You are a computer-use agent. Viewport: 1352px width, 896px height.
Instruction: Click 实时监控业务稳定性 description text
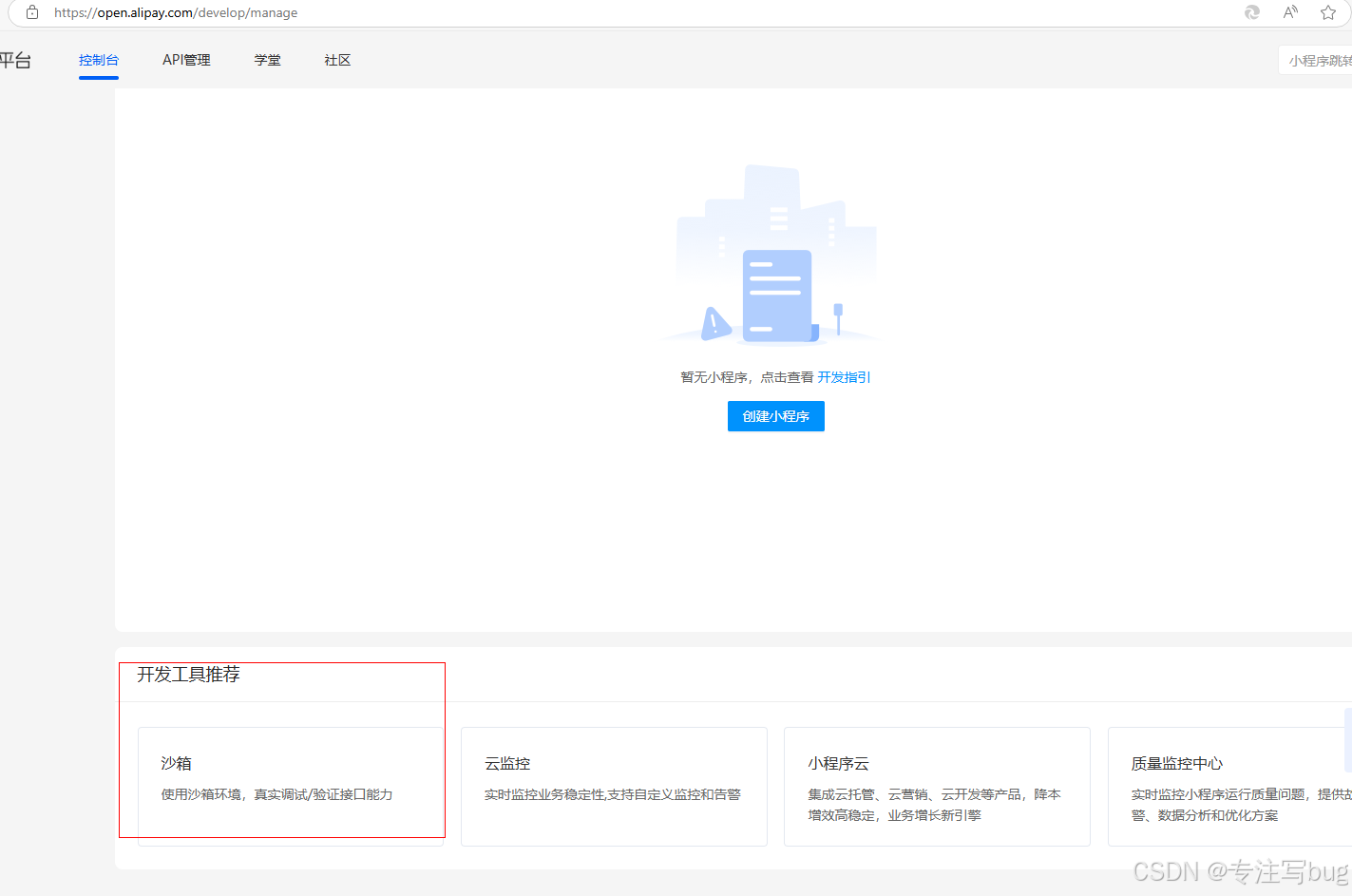(613, 794)
